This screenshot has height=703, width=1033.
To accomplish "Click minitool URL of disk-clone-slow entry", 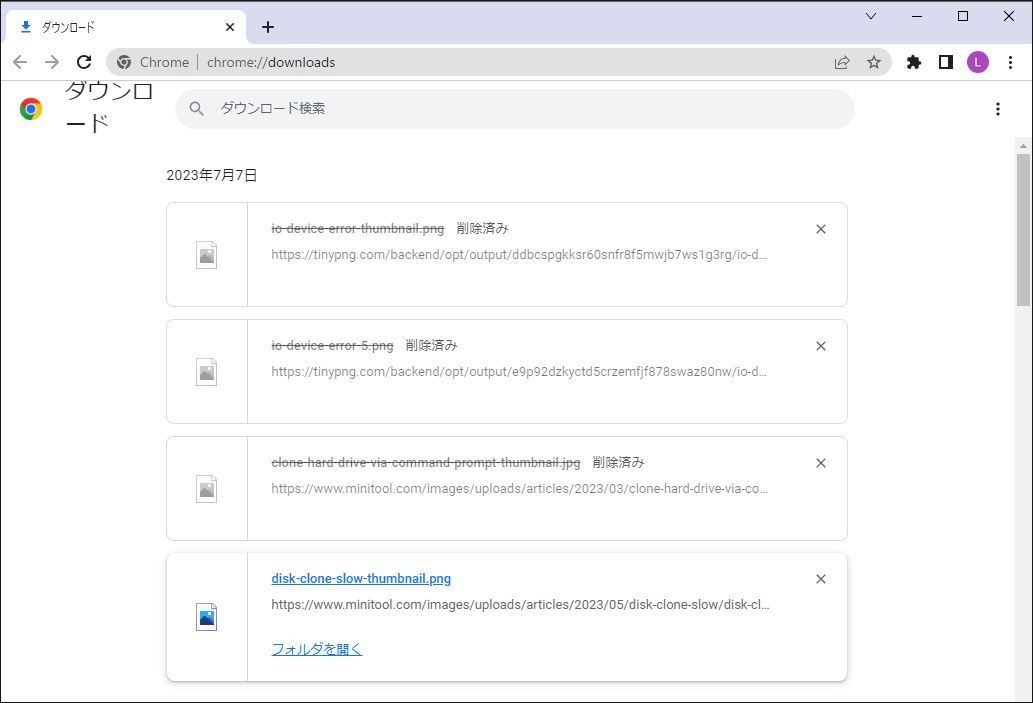I will [520, 605].
